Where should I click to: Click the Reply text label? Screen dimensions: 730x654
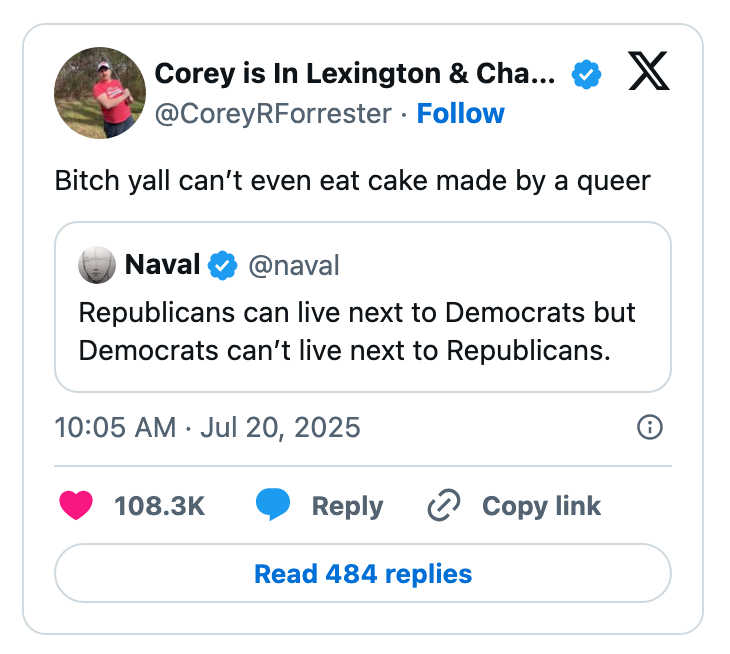point(347,506)
